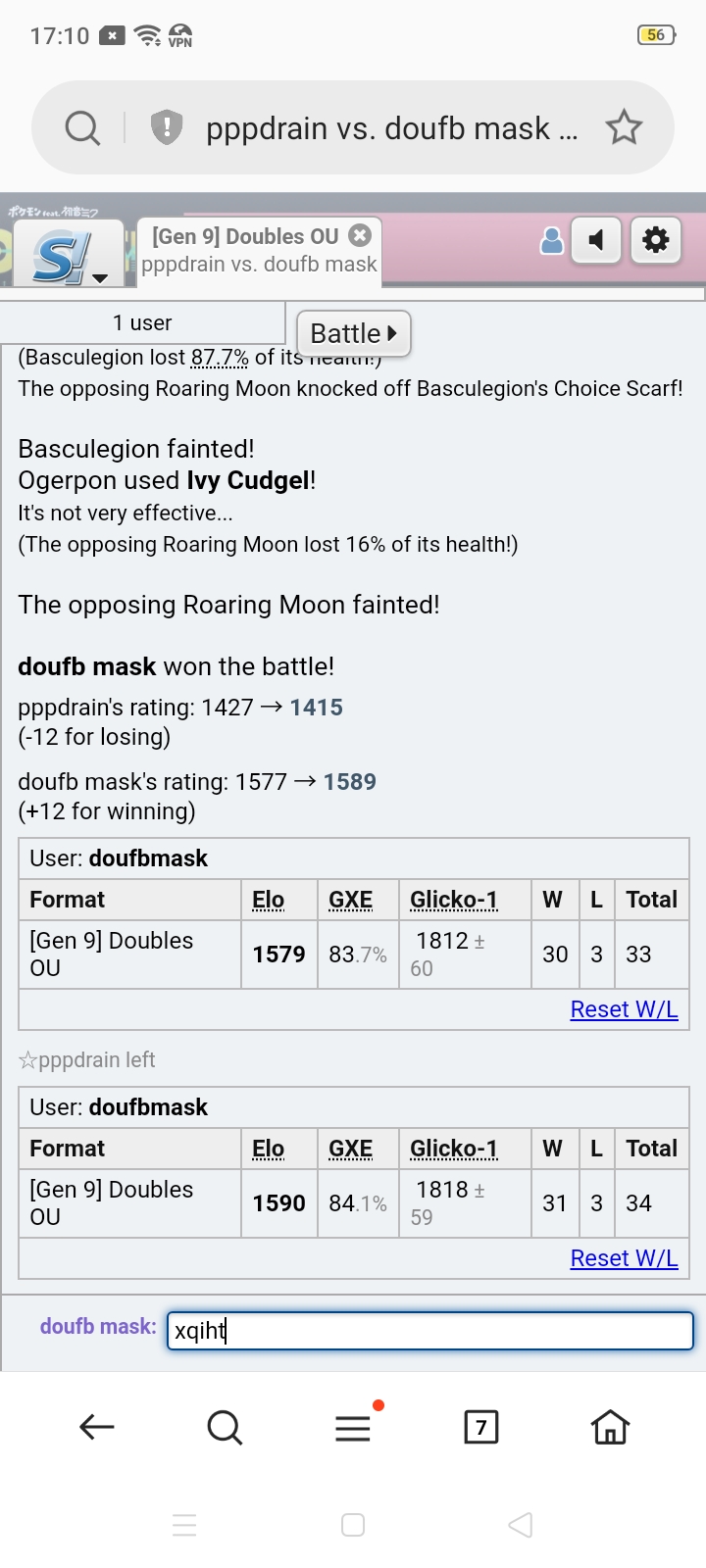Tap the search magnifier in address bar
Image resolution: width=706 pixels, height=1568 pixels.
pyautogui.click(x=82, y=128)
